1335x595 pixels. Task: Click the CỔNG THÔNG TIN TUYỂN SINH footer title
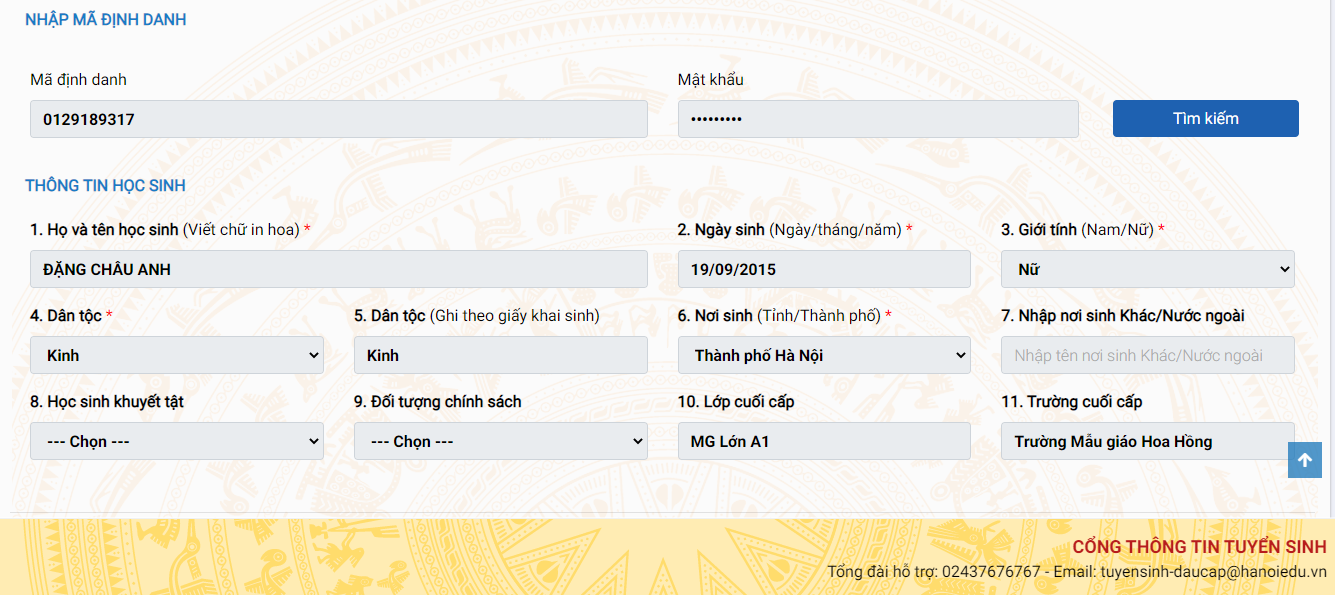click(x=1199, y=547)
